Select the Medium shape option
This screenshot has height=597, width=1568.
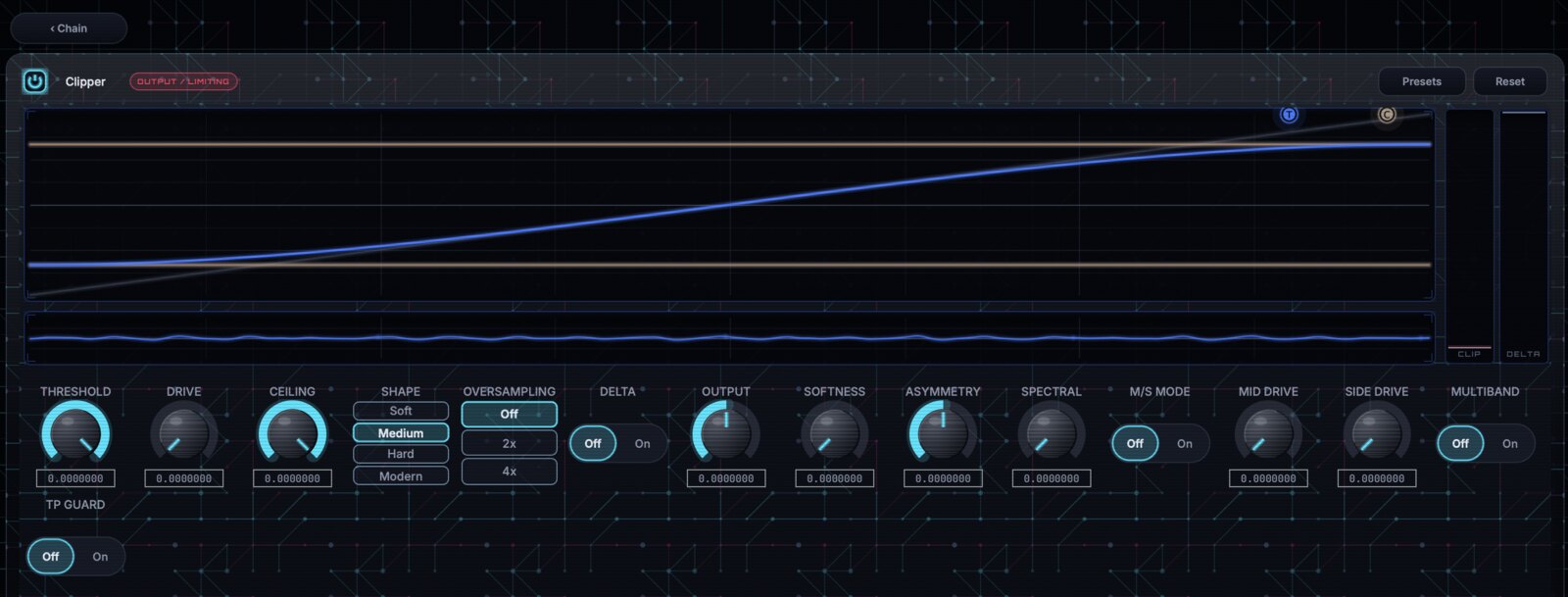tap(401, 432)
